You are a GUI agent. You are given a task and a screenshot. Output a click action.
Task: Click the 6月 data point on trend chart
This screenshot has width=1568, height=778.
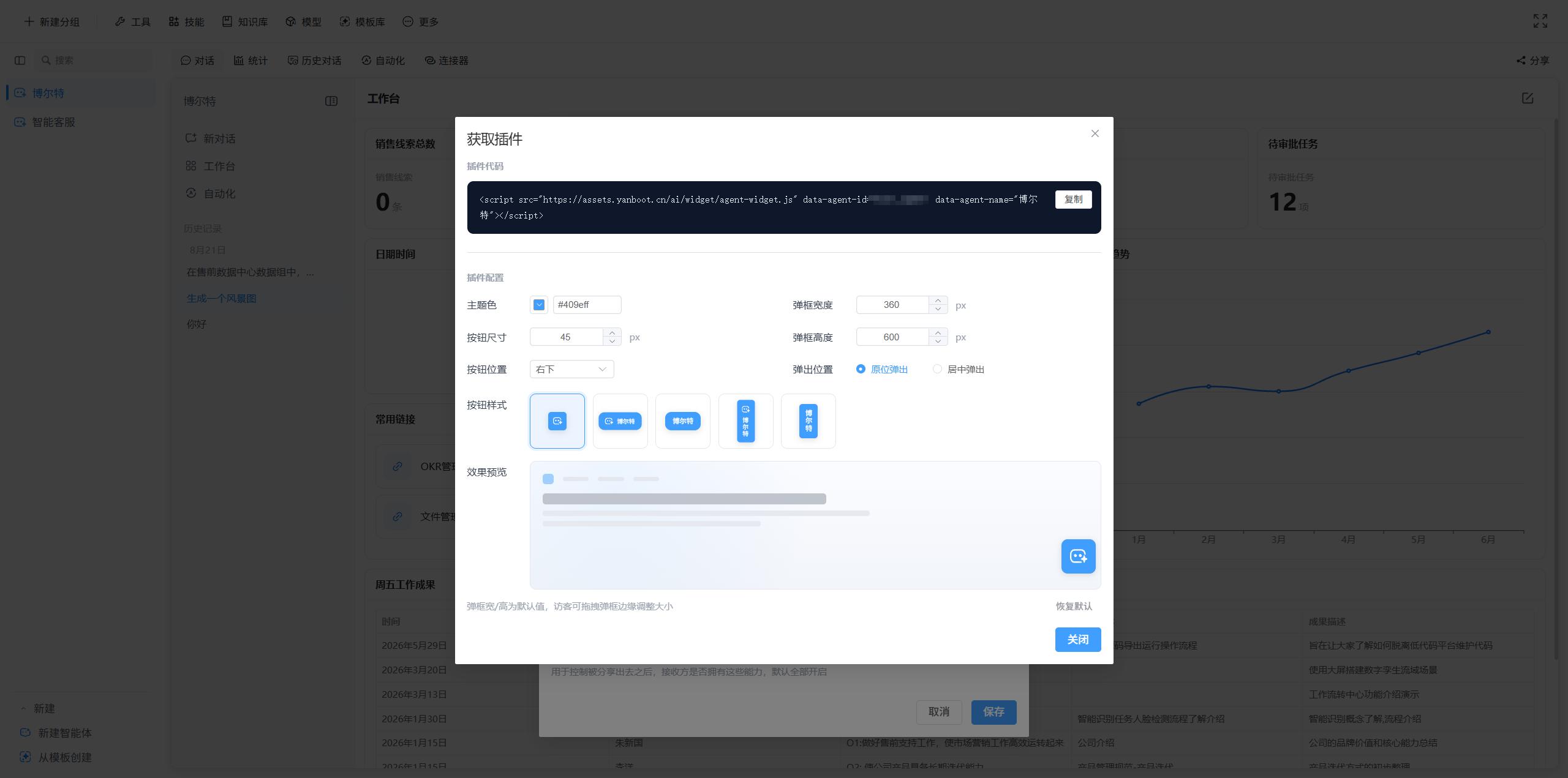tap(1488, 332)
